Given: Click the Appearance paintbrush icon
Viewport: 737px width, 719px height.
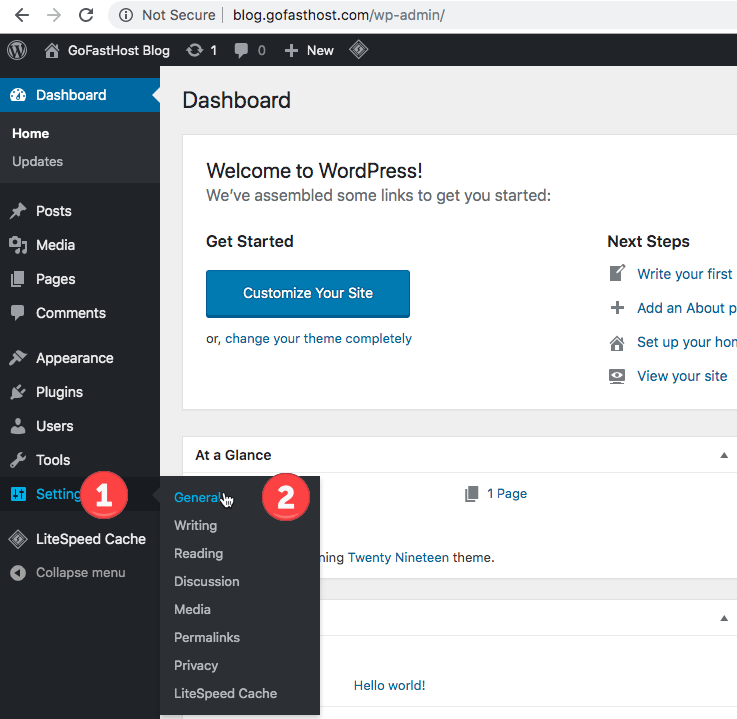Looking at the screenshot, I should point(18,358).
